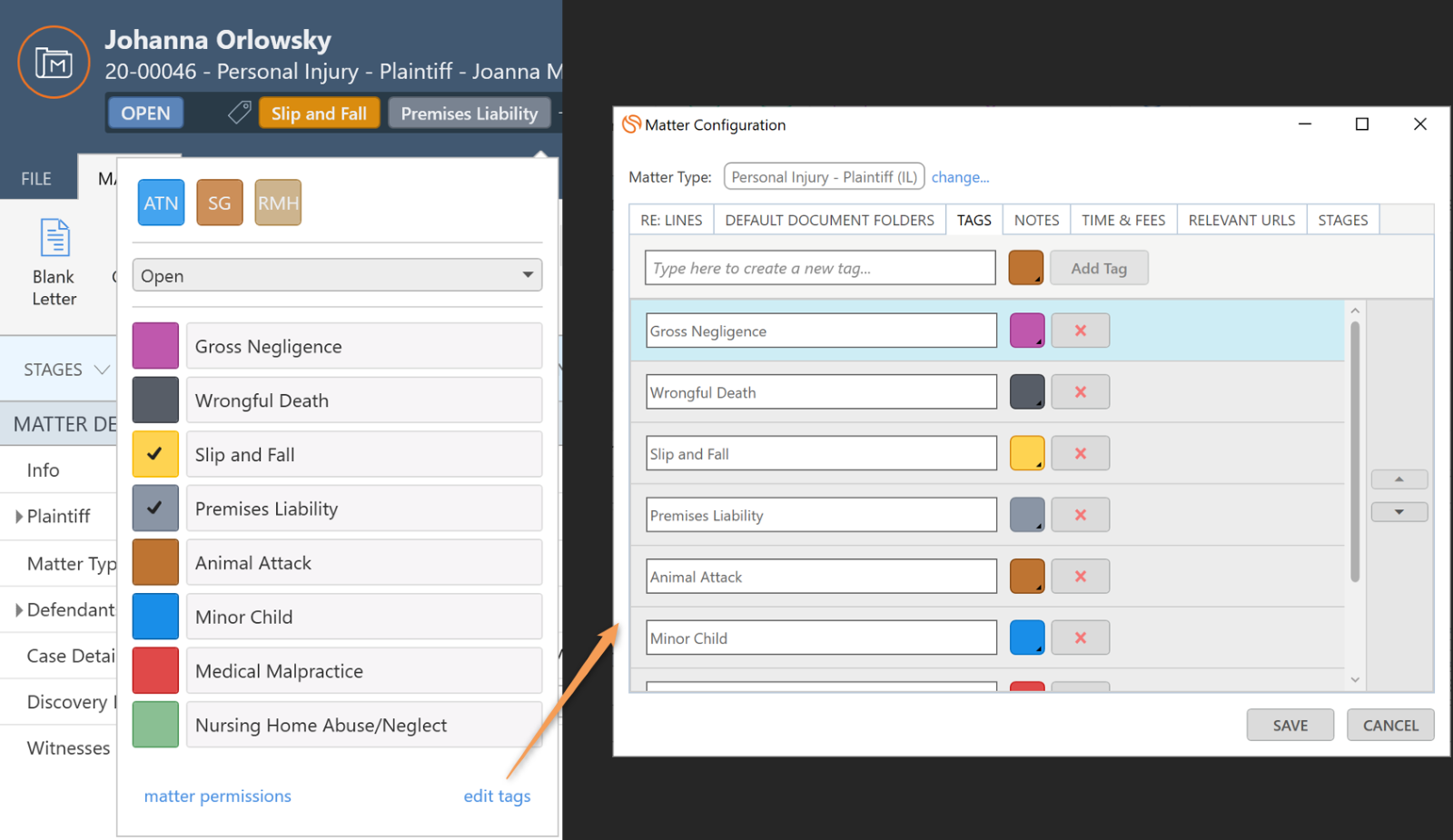
Task: Toggle the Wrongful Death tag checkbox
Action: pos(155,400)
